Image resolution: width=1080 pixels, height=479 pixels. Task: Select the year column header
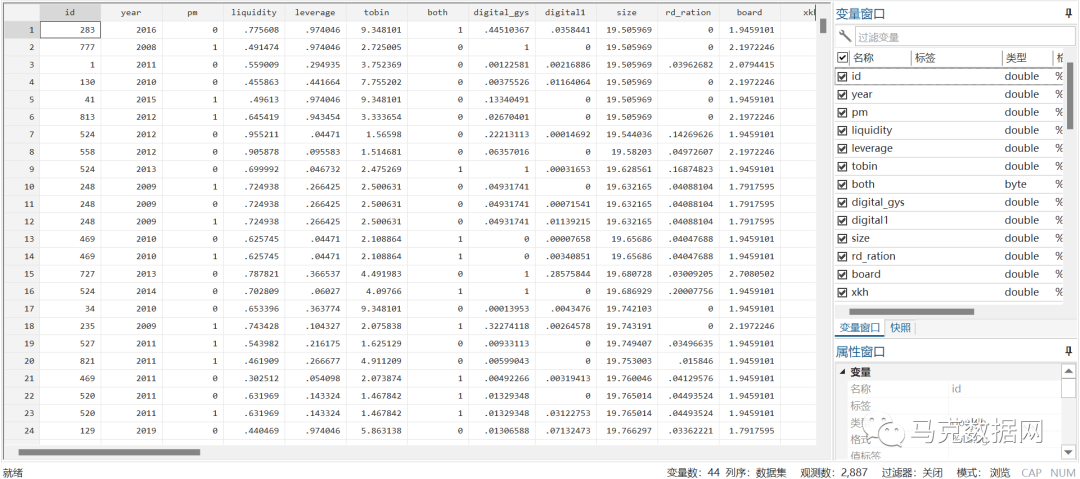132,12
